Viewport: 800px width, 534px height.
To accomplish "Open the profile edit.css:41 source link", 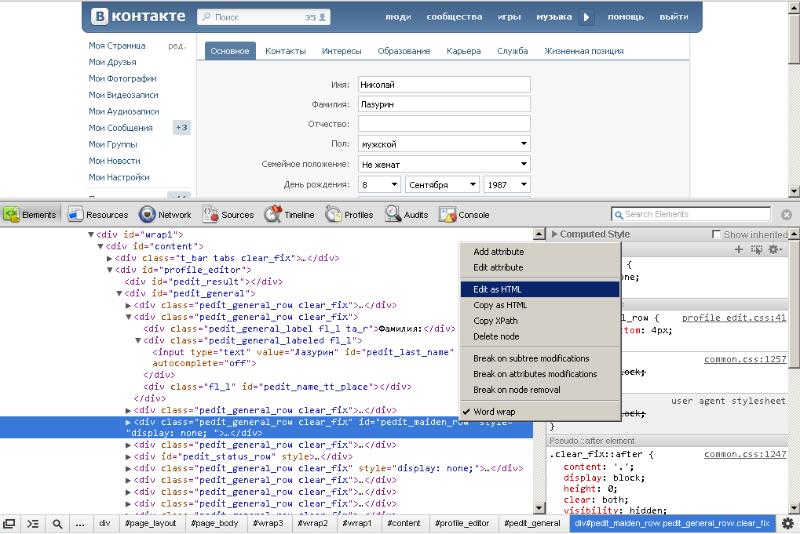I will pos(734,318).
